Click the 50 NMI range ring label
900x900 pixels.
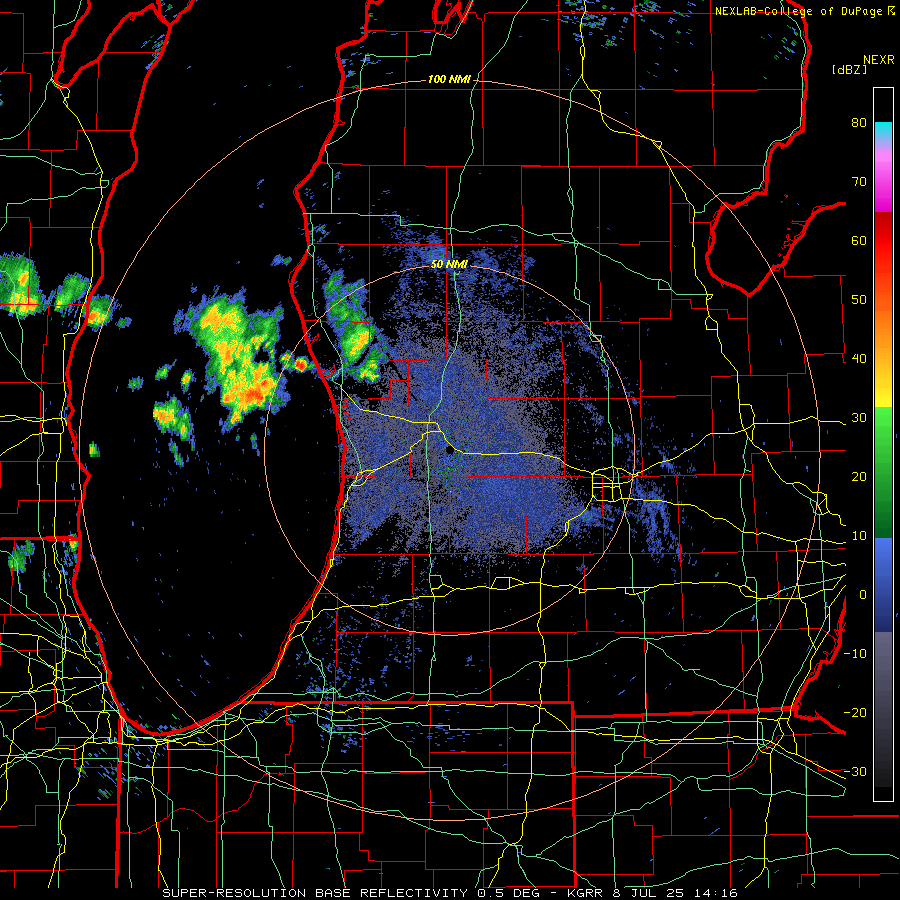(449, 264)
